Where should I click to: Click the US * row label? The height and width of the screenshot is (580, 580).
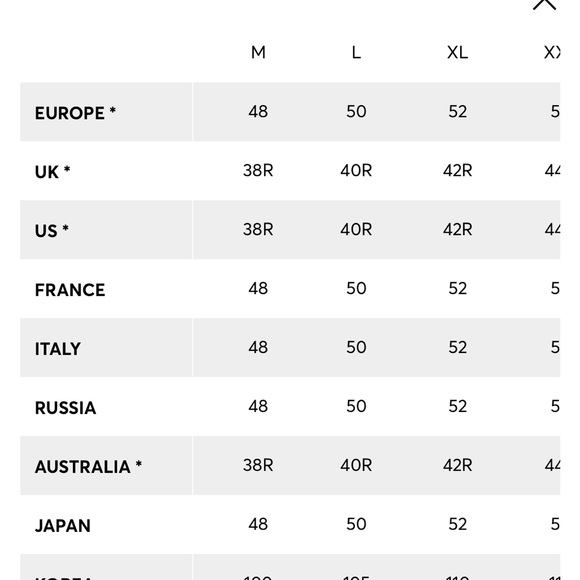click(52, 231)
